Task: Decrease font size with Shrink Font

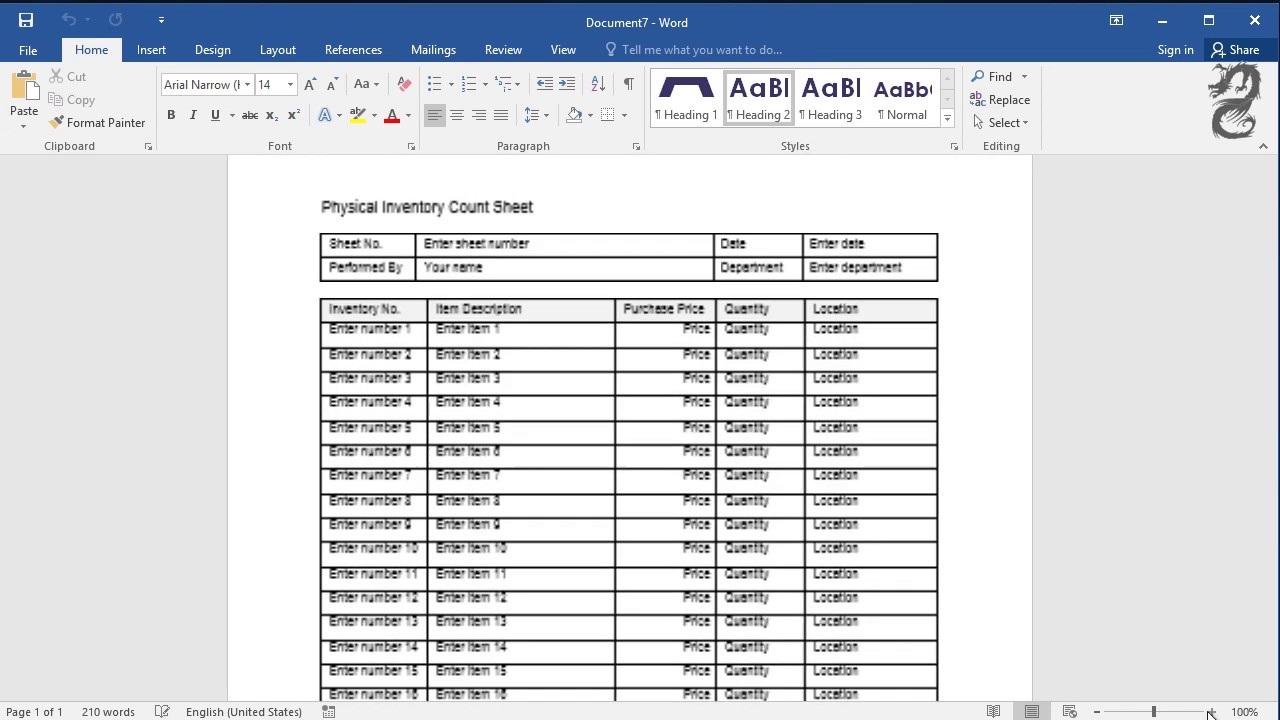Action: tap(333, 85)
